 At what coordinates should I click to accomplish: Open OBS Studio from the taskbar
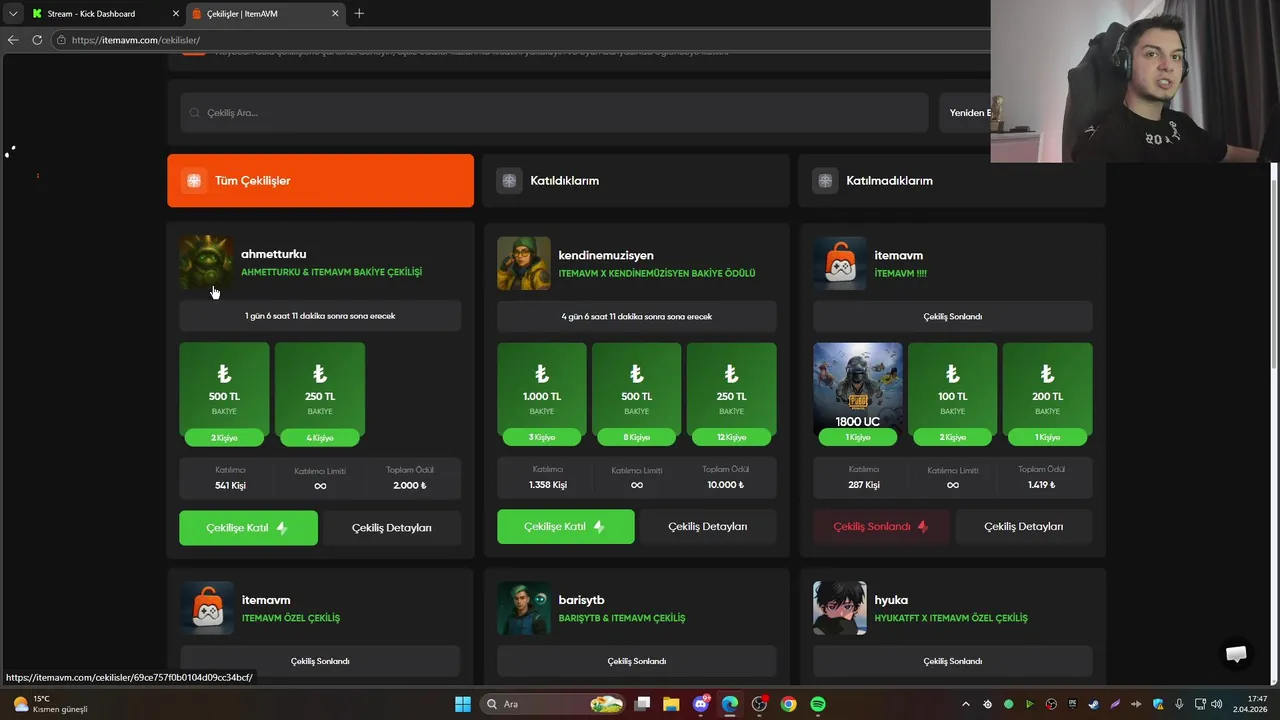[759, 704]
